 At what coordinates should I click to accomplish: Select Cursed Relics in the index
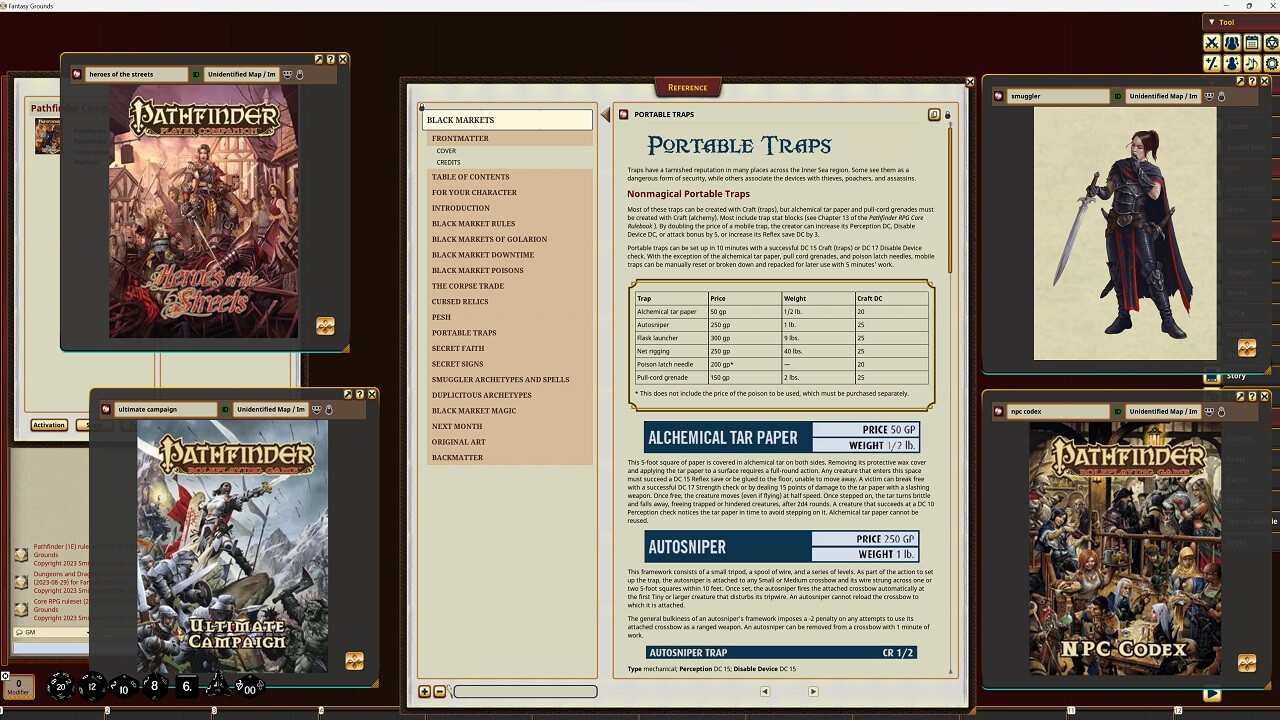point(460,301)
